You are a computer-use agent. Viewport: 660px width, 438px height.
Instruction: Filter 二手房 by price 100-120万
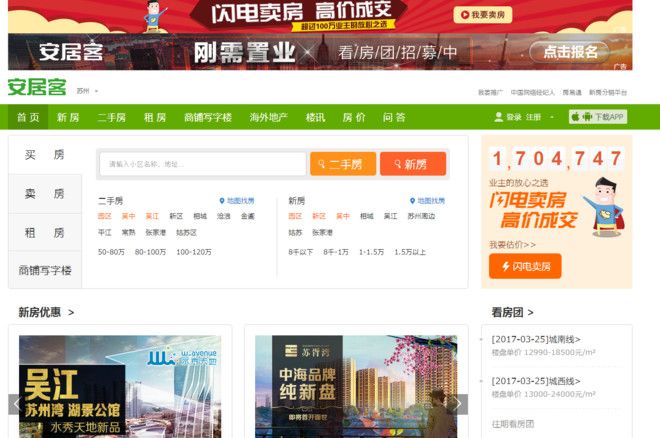(194, 252)
